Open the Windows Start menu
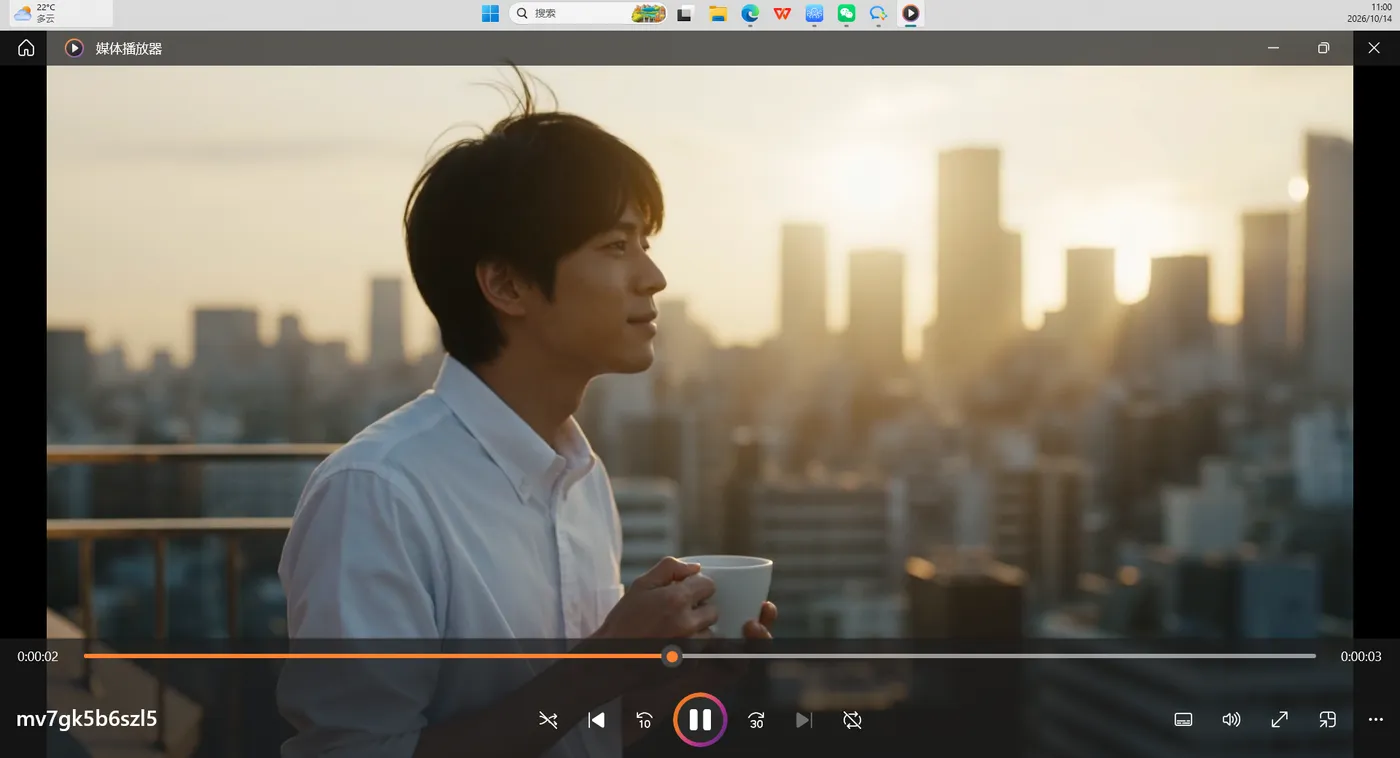This screenshot has width=1400, height=758. tap(490, 14)
